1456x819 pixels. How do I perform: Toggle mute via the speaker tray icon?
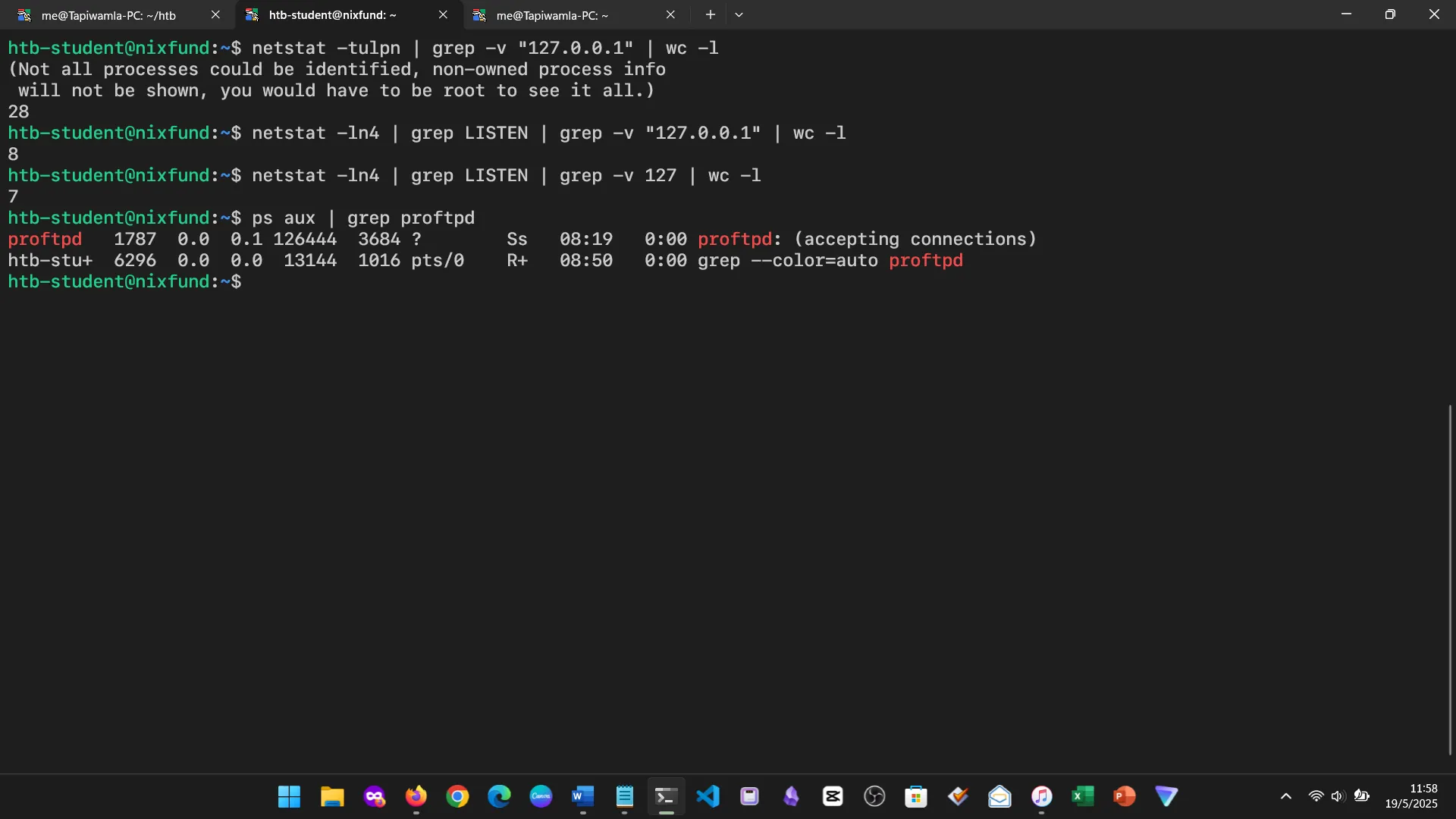(1338, 796)
